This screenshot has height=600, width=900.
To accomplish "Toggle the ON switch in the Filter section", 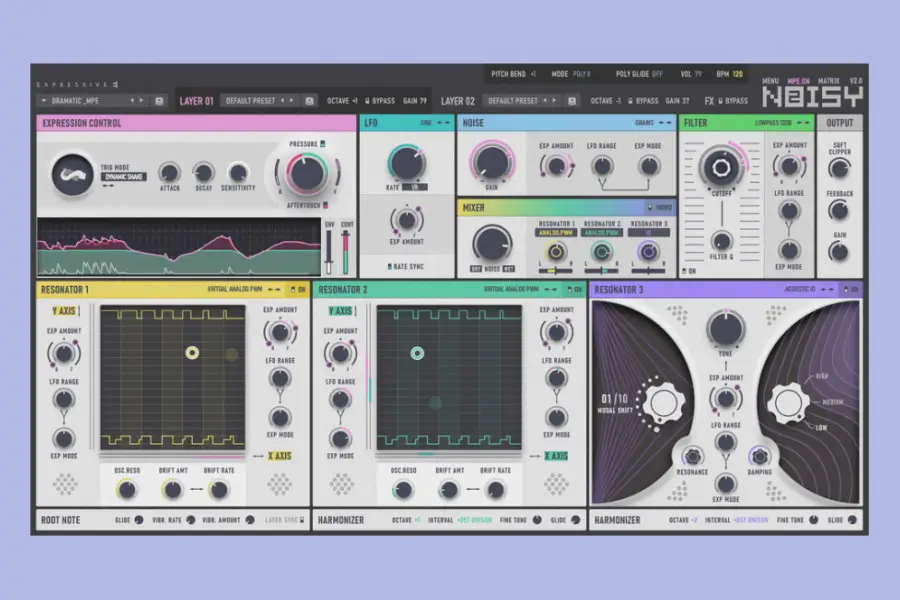I will tap(688, 270).
